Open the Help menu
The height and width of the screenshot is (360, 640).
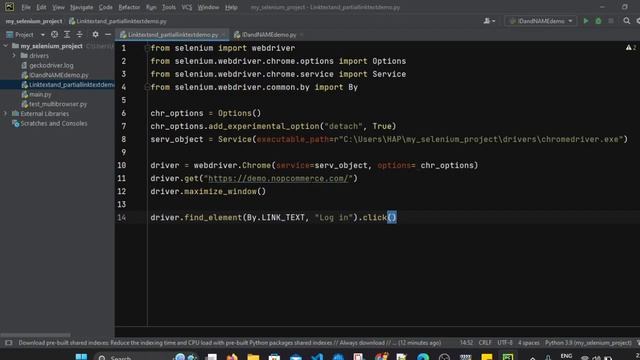coord(231,7)
